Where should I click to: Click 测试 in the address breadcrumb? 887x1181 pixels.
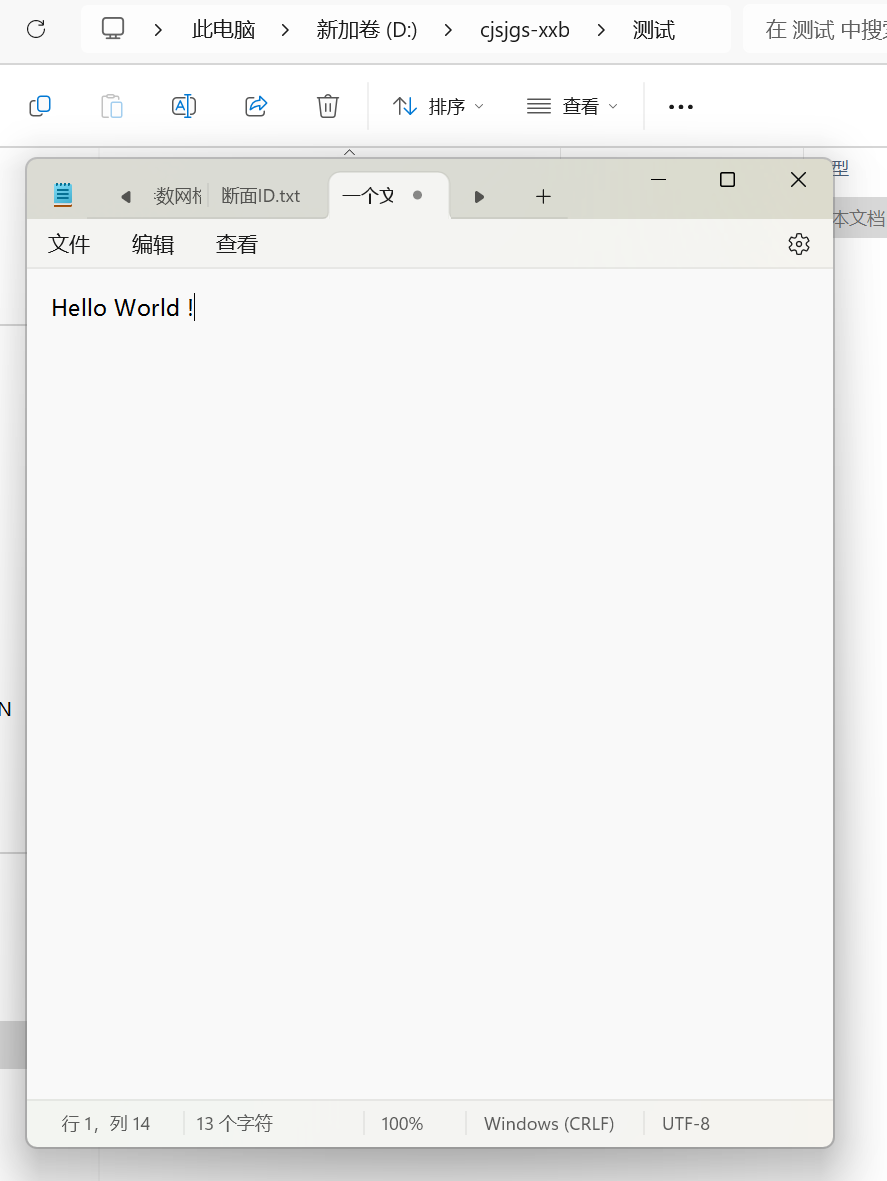click(654, 30)
